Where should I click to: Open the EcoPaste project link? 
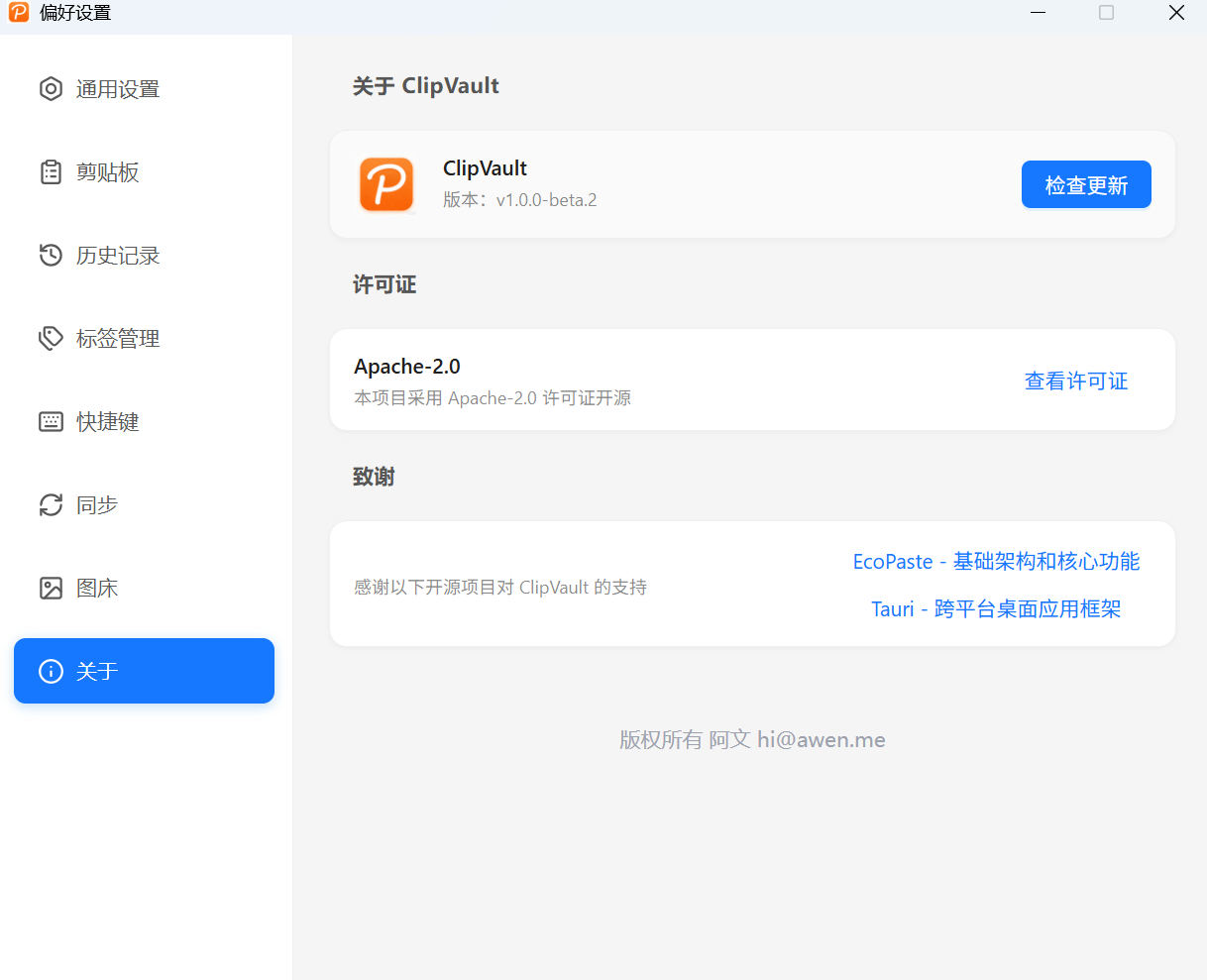[x=996, y=561]
